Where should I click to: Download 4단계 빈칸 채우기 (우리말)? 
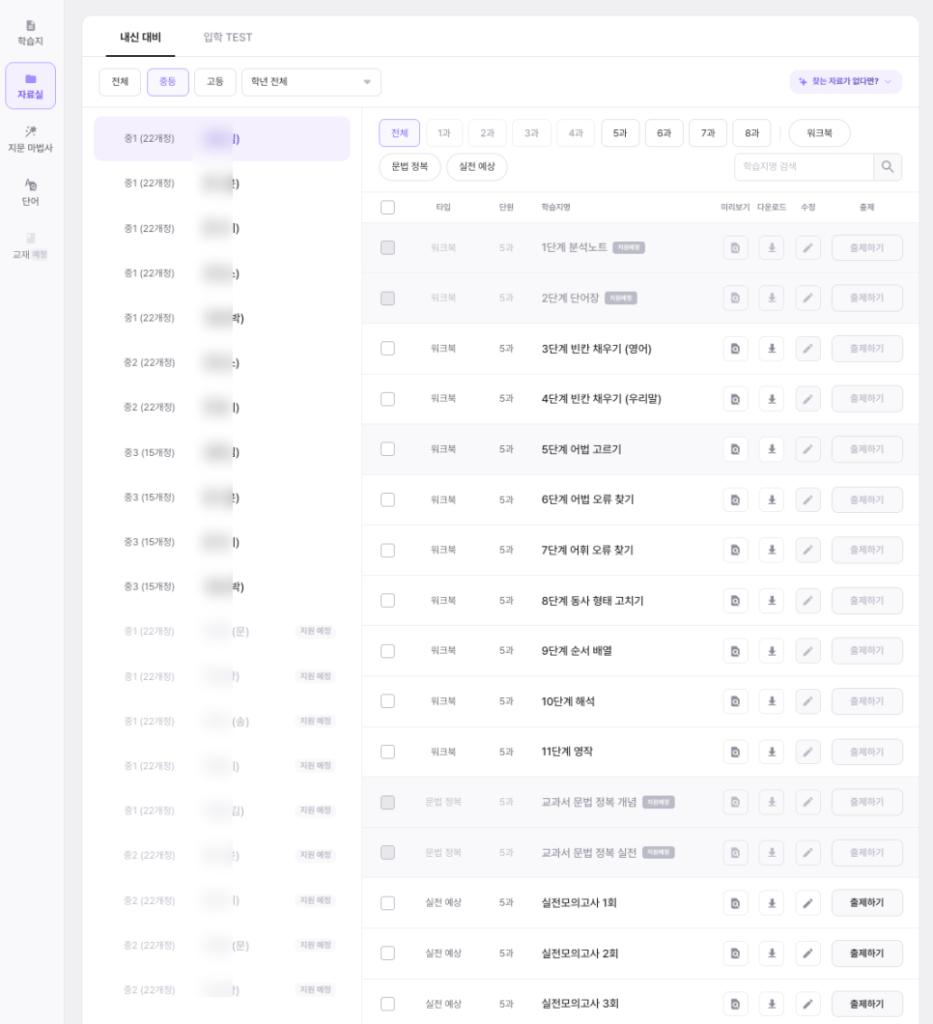[772, 399]
